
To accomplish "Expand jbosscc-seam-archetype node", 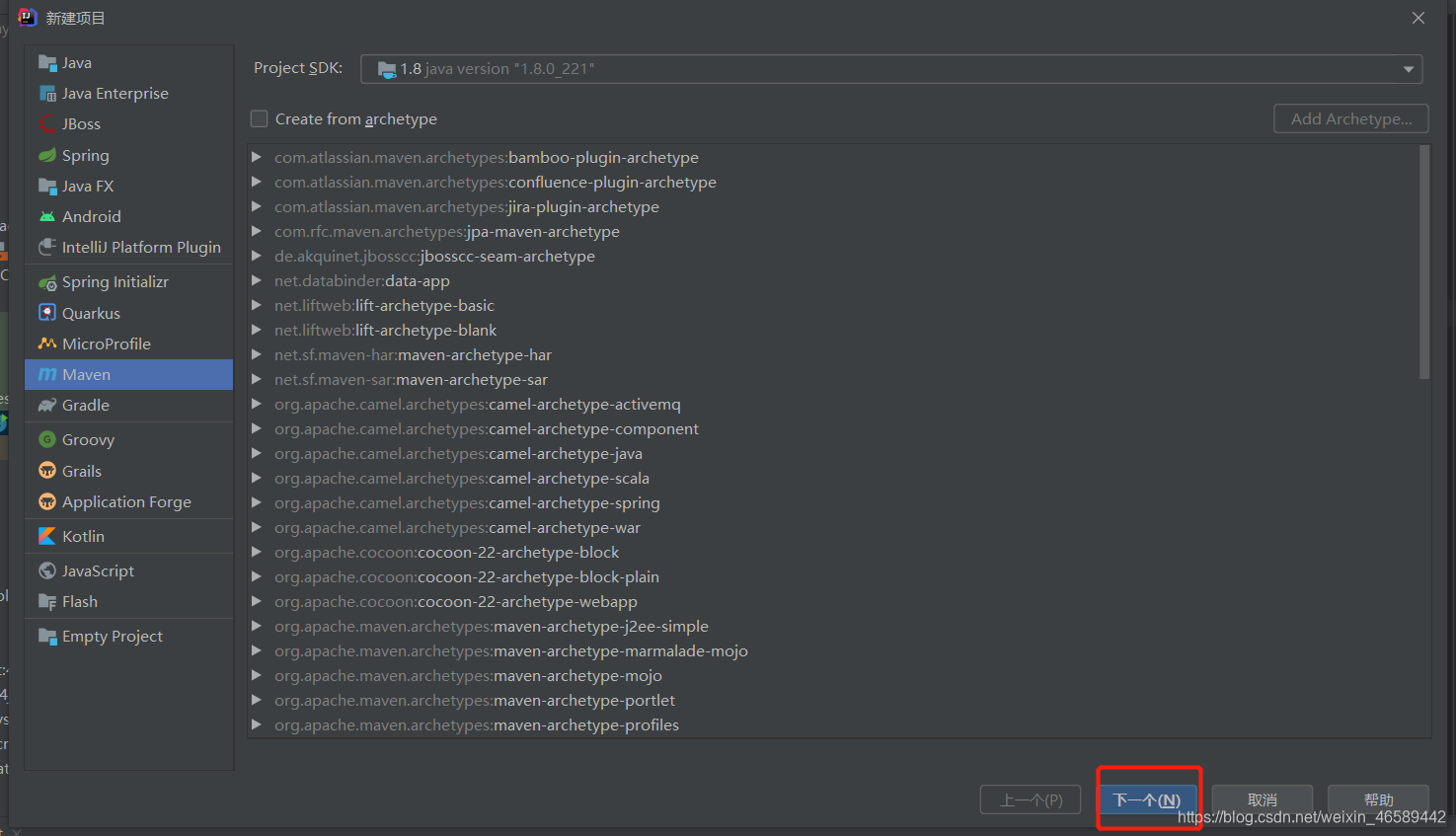I will point(257,256).
